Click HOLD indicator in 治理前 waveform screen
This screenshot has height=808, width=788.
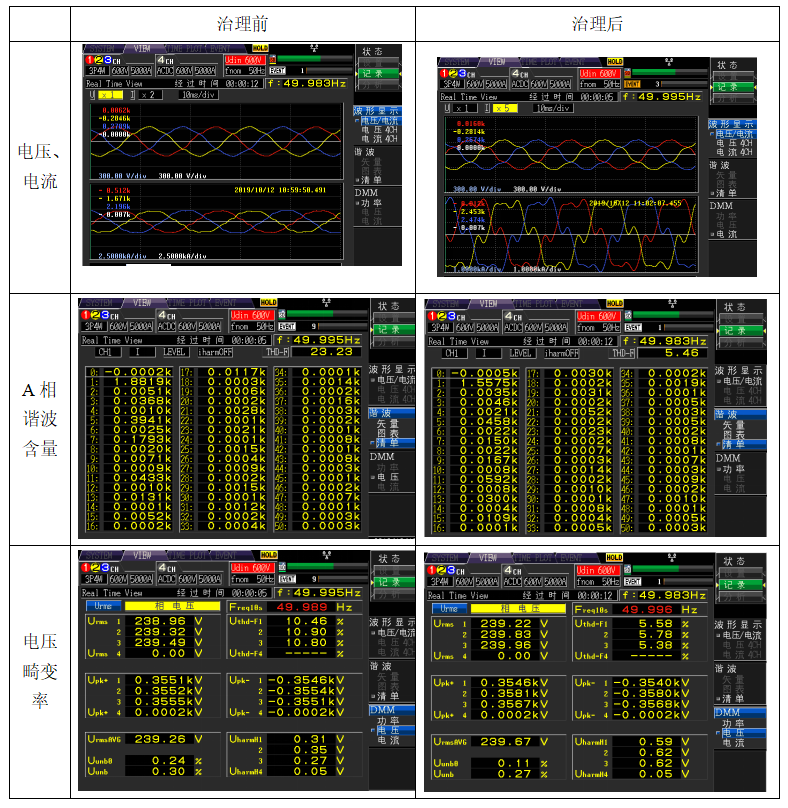(x=260, y=48)
